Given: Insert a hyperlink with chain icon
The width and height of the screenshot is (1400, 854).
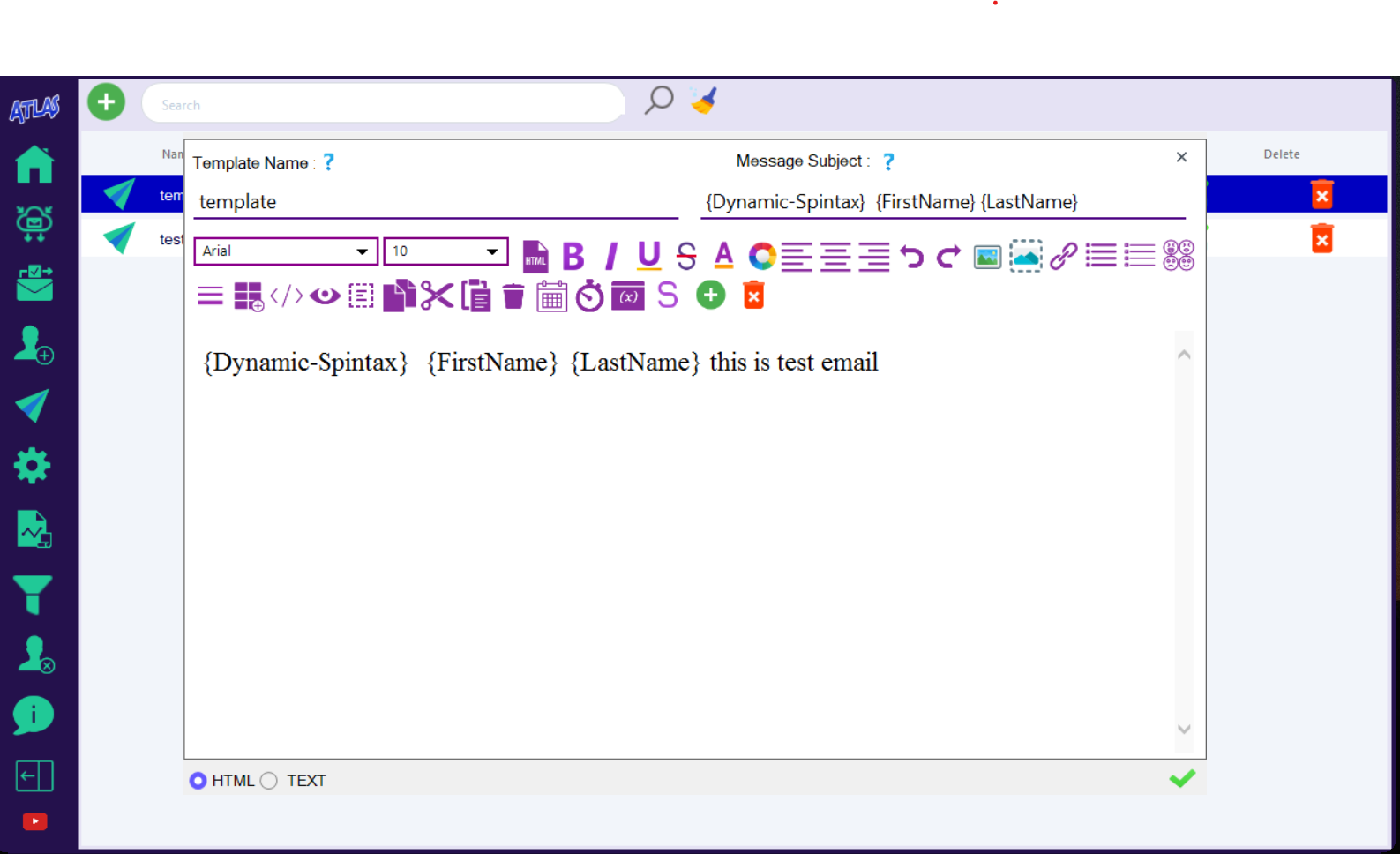Looking at the screenshot, I should click(x=1063, y=256).
